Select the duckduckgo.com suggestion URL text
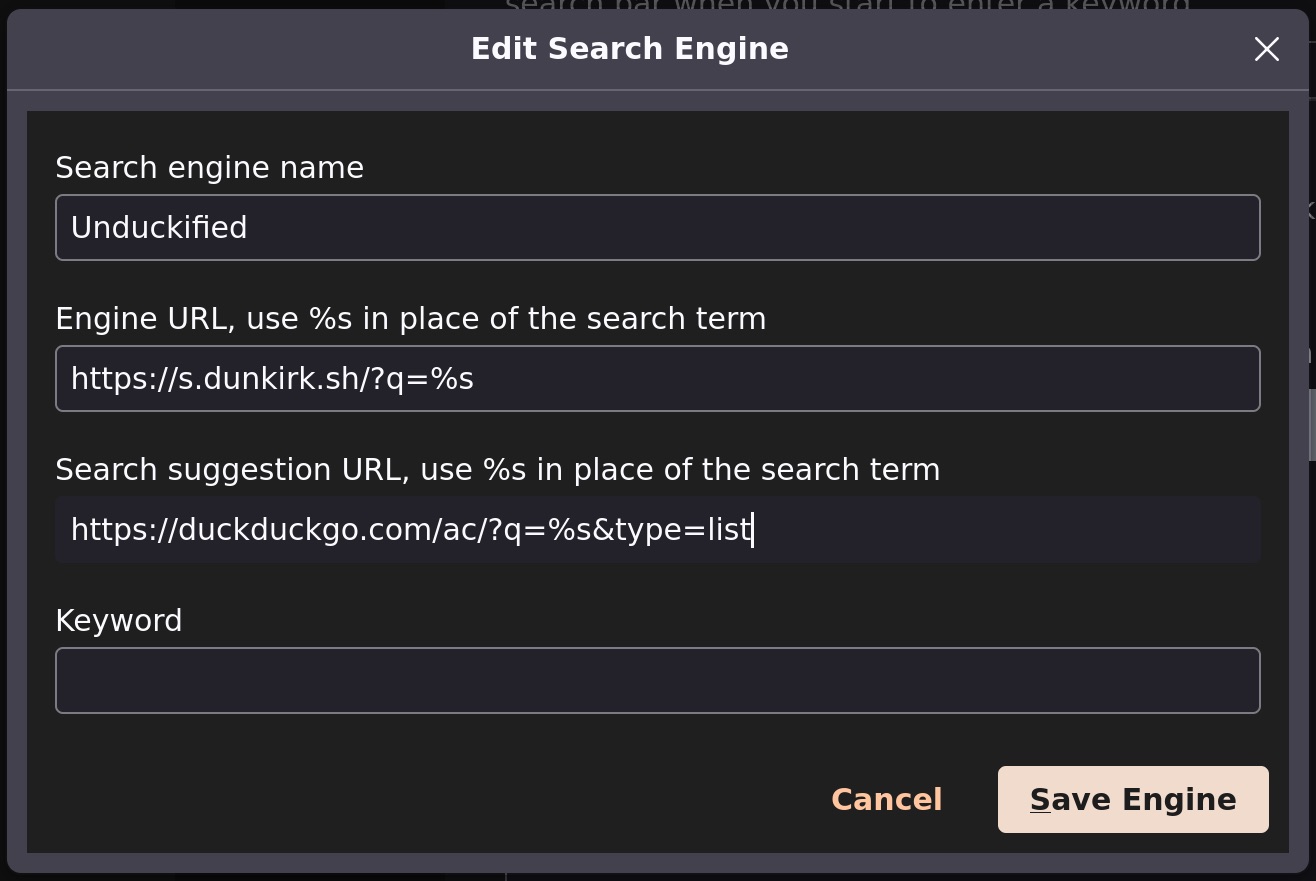This screenshot has width=1316, height=881. (x=410, y=528)
